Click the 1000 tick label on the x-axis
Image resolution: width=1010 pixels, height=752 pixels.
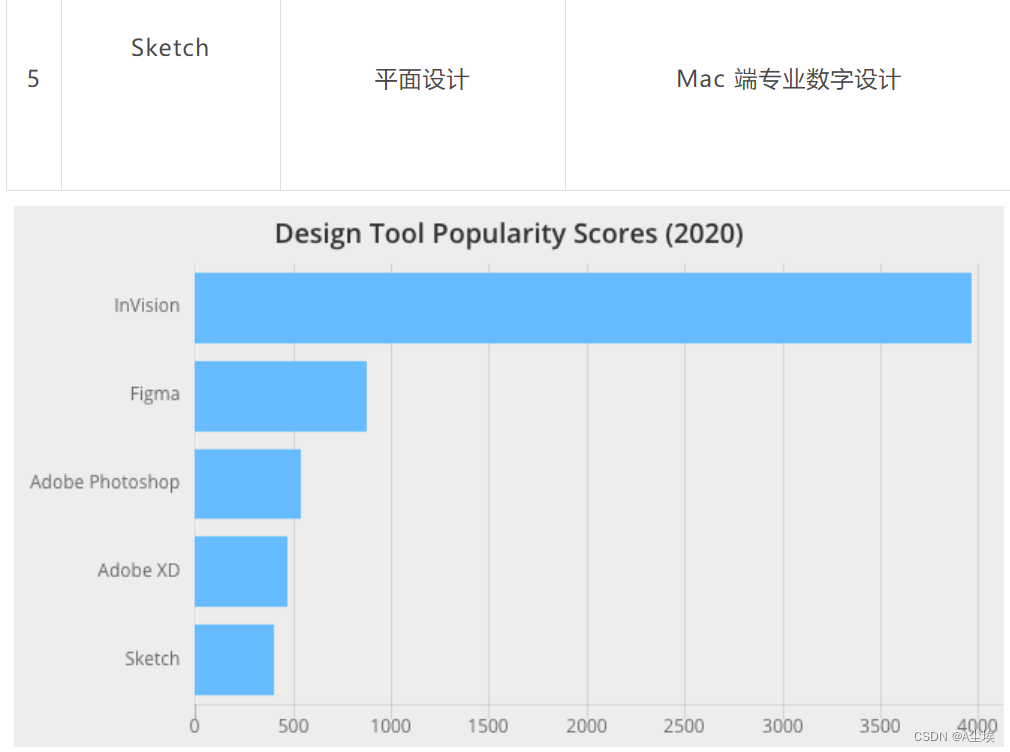390,726
